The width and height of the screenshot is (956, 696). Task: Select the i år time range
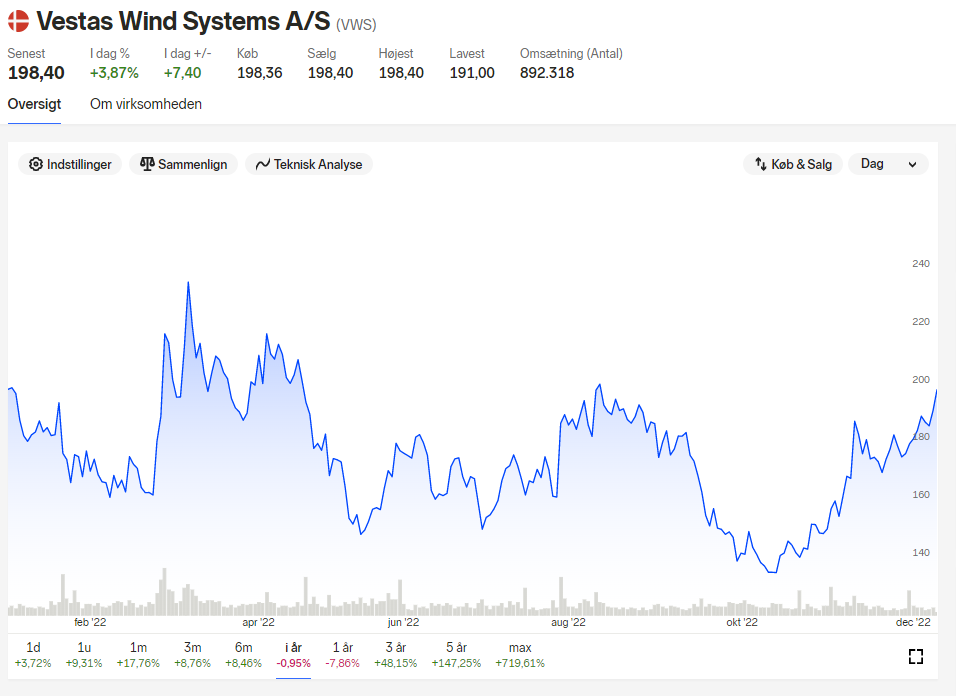[293, 655]
